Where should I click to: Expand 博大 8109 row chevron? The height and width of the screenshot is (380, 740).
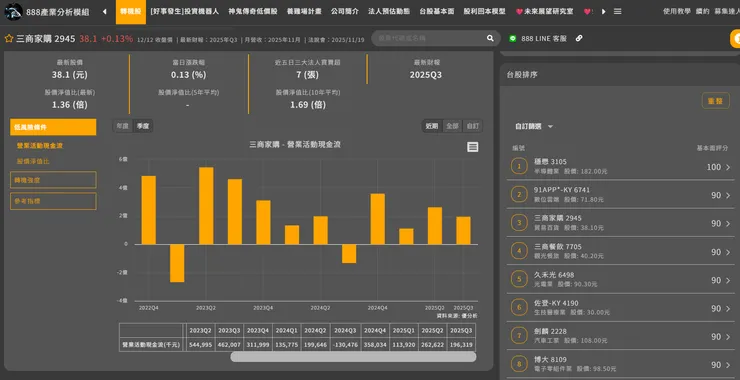point(728,365)
